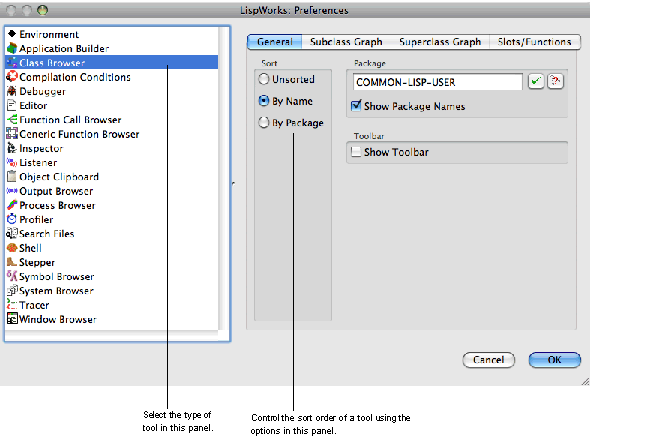
Task: Click the COMMON-LISP-USER package field
Action: coord(437,82)
